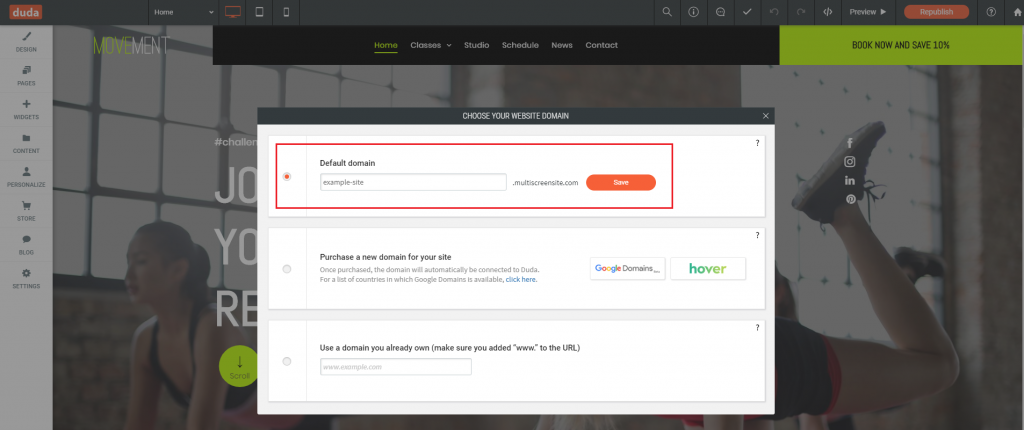1024x430 pixels.
Task: Click the News nav menu item
Action: (x=562, y=45)
